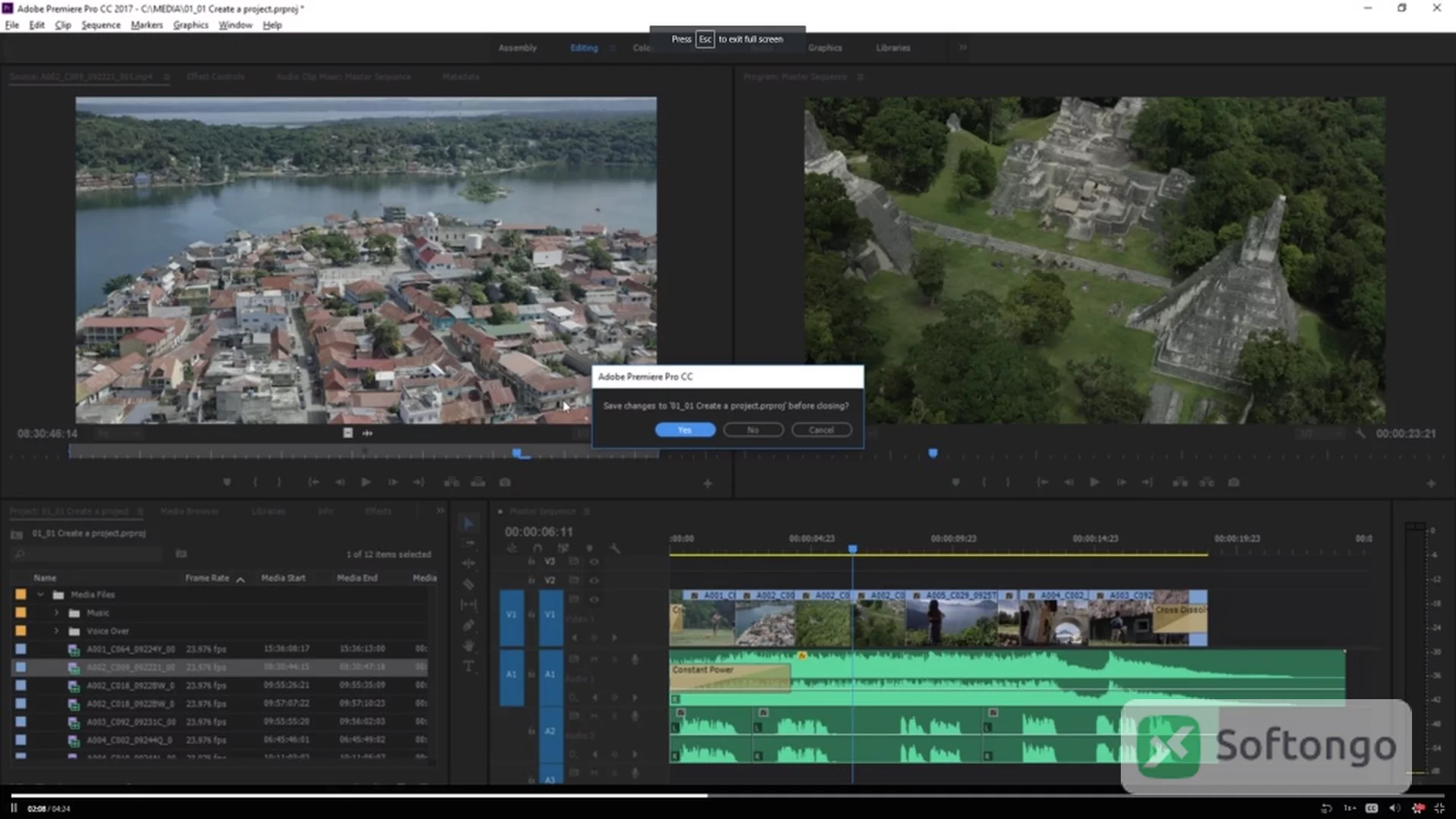The image size is (1456, 819).
Task: Select the Selection arrow tool
Action: click(468, 523)
